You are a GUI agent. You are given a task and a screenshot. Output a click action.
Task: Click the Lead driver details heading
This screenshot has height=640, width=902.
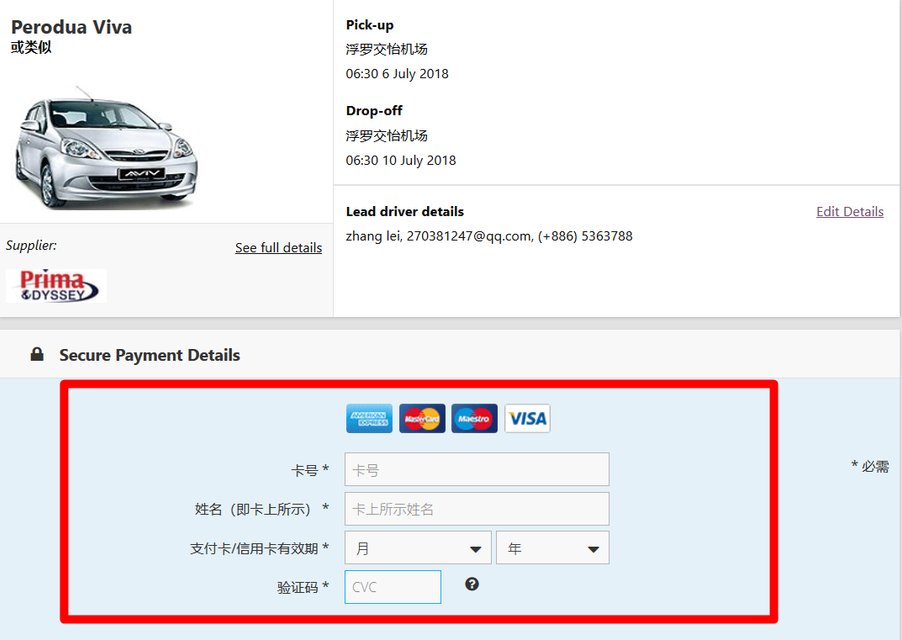tap(405, 212)
